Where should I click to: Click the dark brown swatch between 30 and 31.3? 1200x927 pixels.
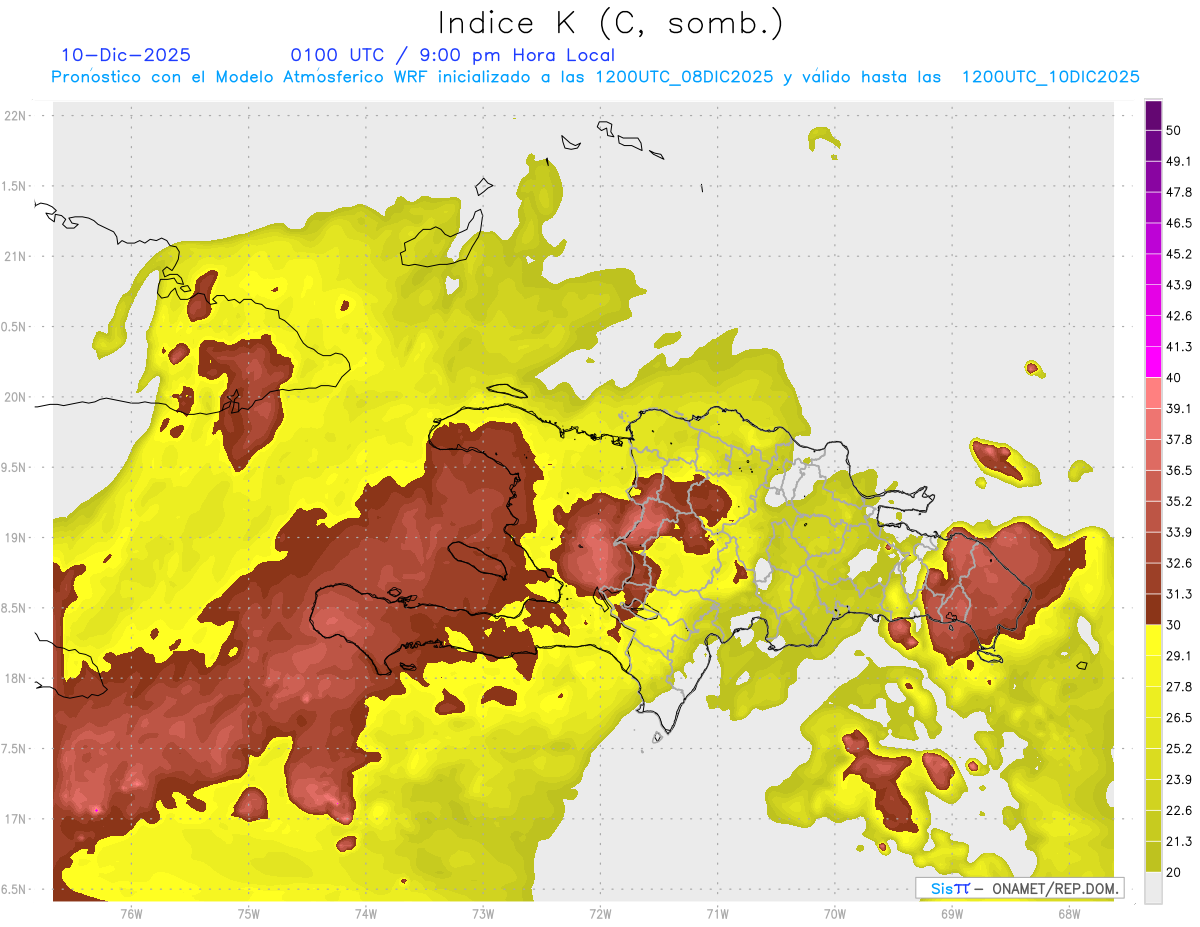click(x=1154, y=609)
